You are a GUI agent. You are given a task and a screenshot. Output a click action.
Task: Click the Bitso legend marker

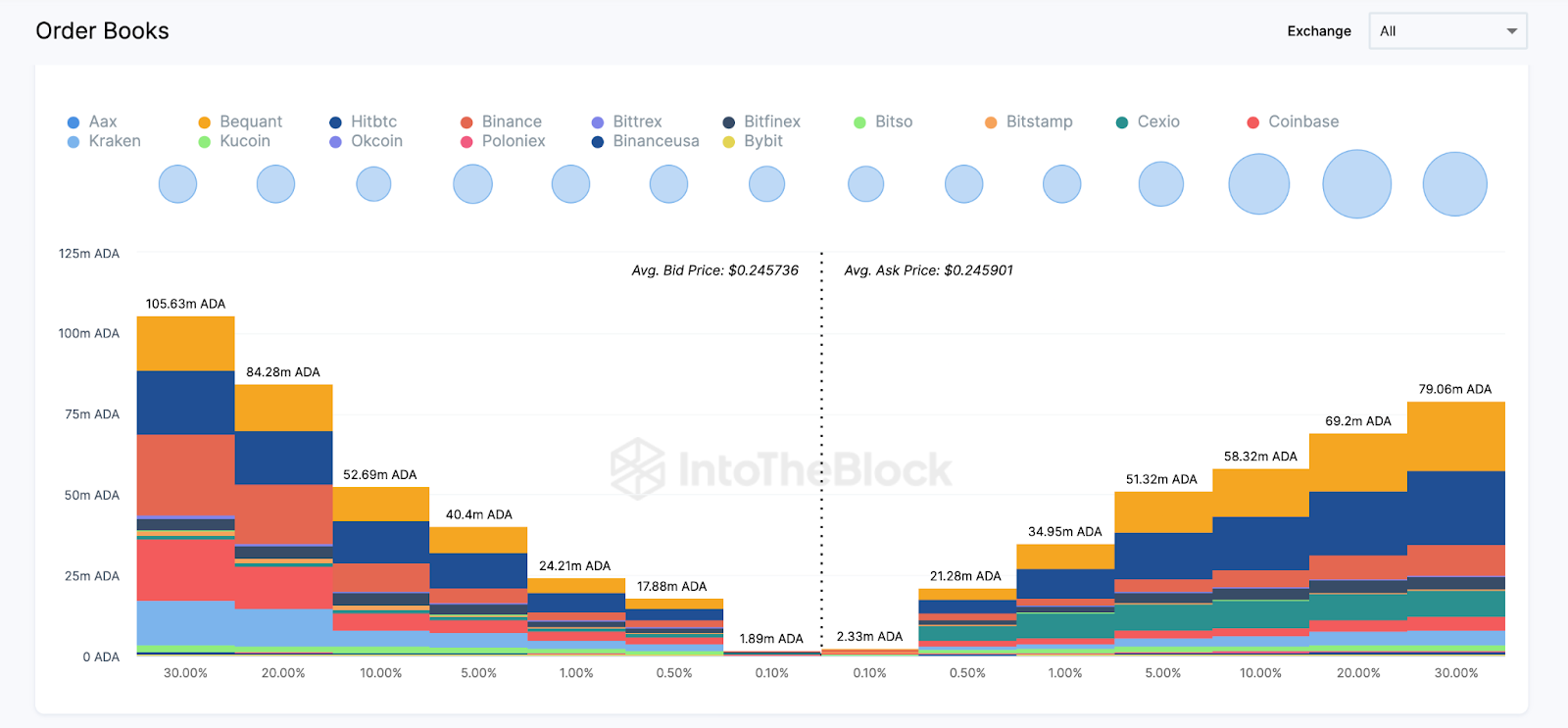click(x=859, y=122)
